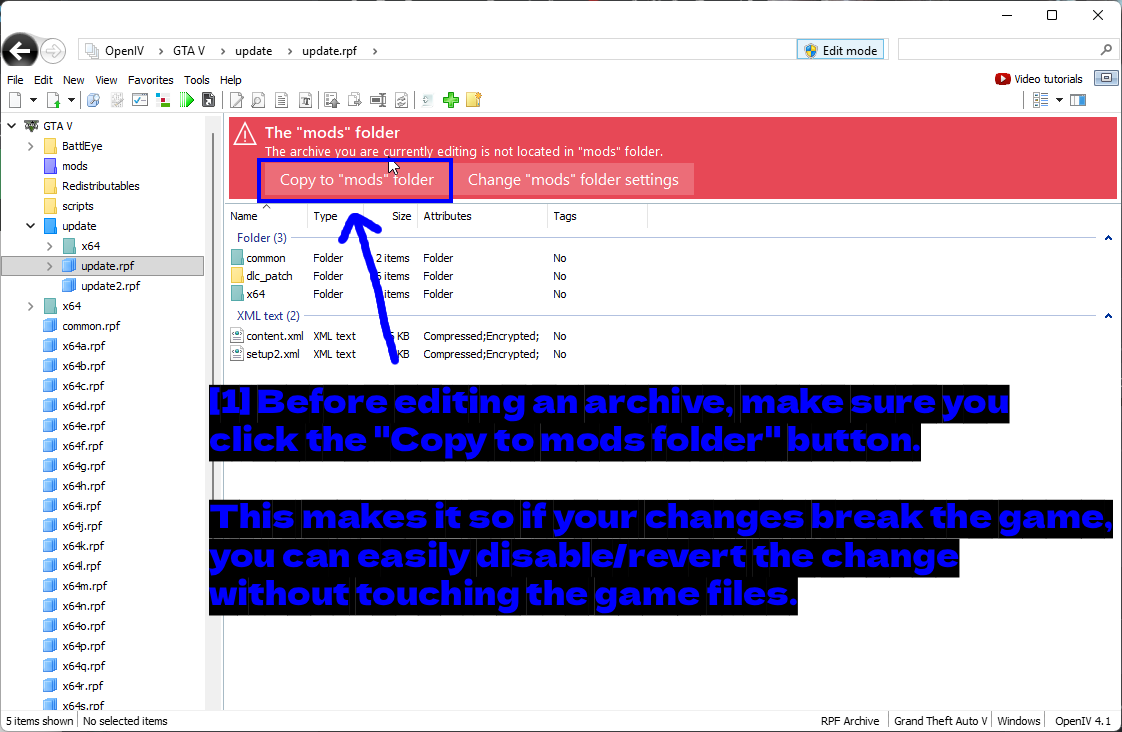Open breadcrumb chevron after update.rpf
Viewport: 1122px width, 732px height.
point(375,51)
